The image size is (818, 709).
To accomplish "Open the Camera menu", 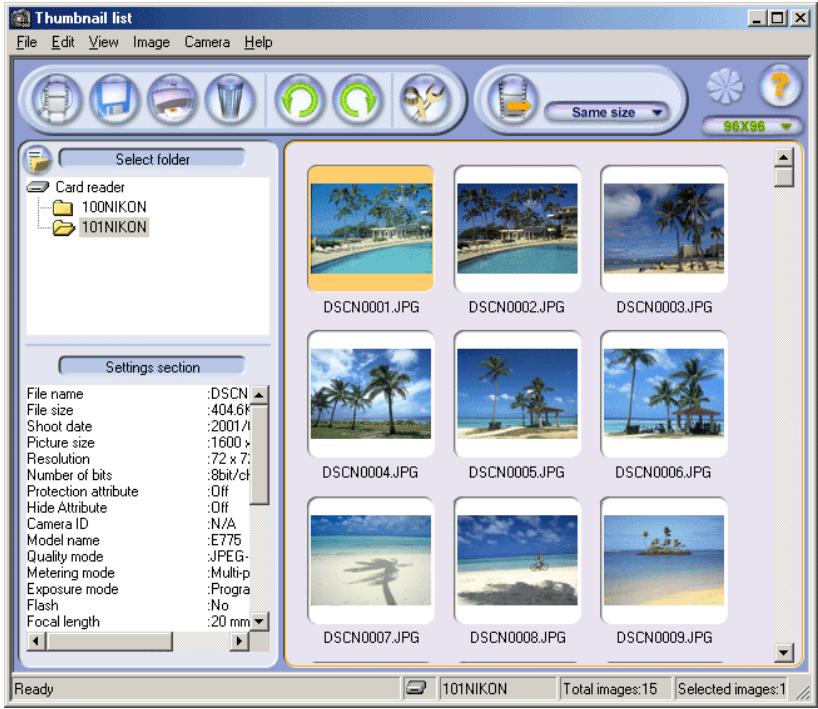I will coord(207,42).
